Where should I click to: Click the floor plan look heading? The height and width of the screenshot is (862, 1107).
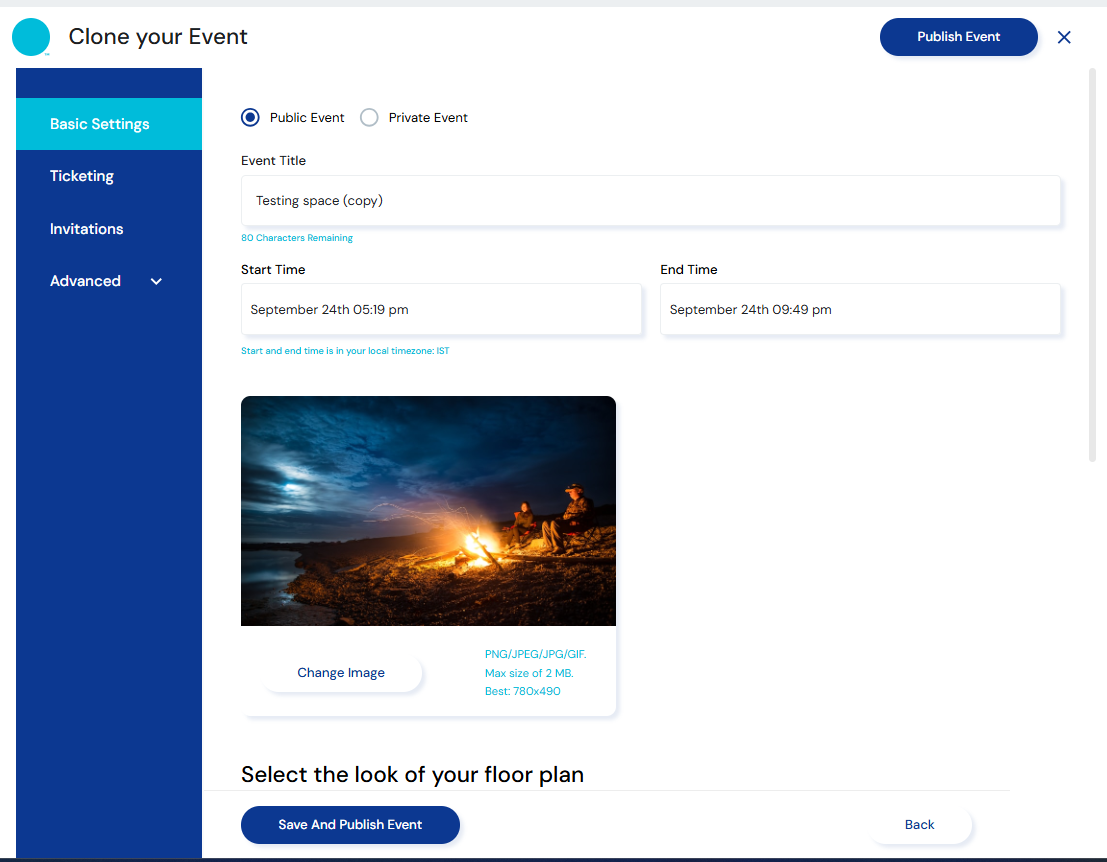click(x=412, y=775)
